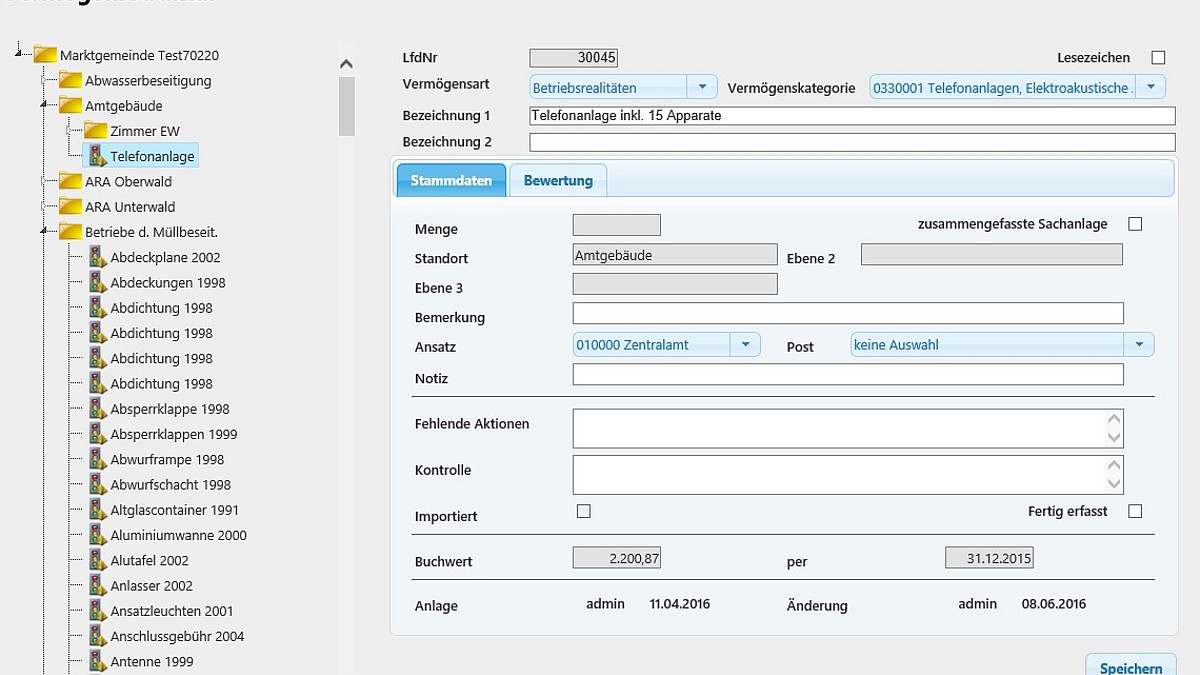Toggle the zusammengefasste Sachanlage checkbox
This screenshot has width=1200, height=675.
click(x=1135, y=224)
